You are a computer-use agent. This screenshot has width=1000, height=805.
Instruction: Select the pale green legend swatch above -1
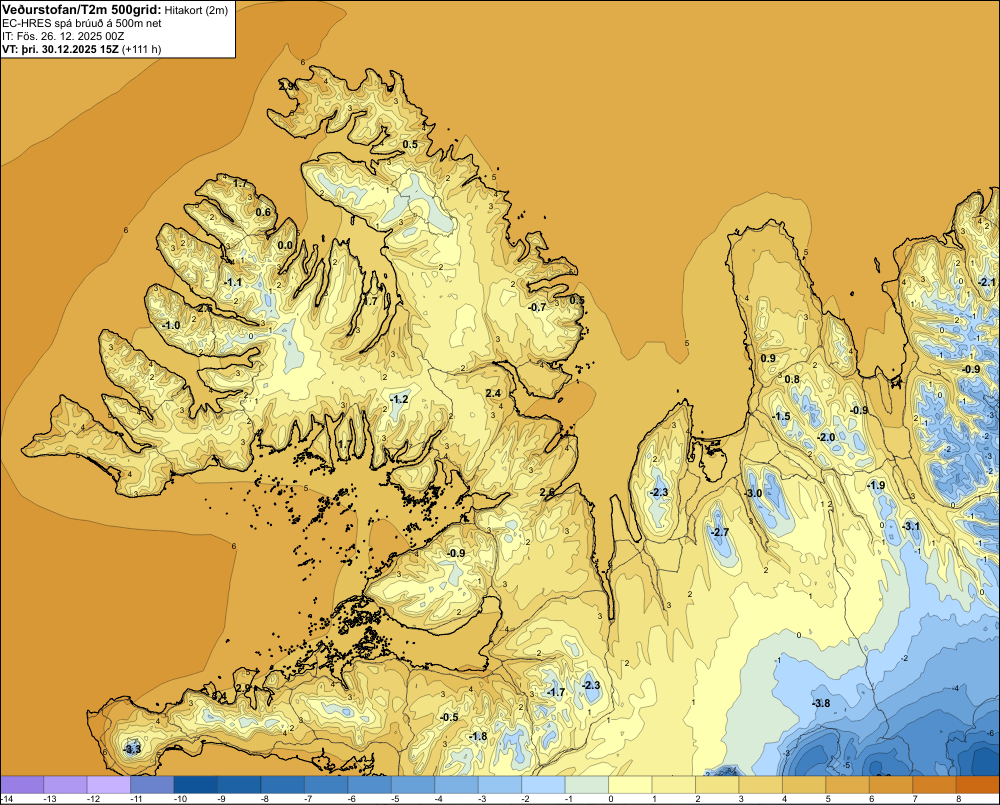pyautogui.click(x=587, y=785)
